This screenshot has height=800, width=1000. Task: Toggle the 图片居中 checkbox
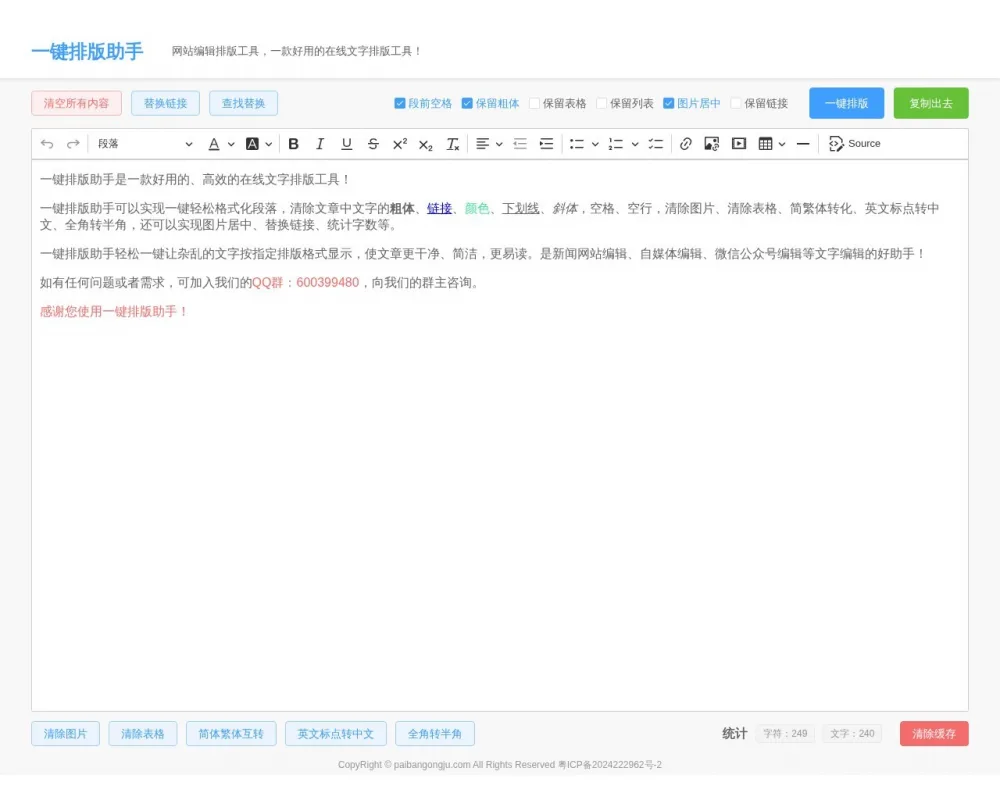[668, 103]
